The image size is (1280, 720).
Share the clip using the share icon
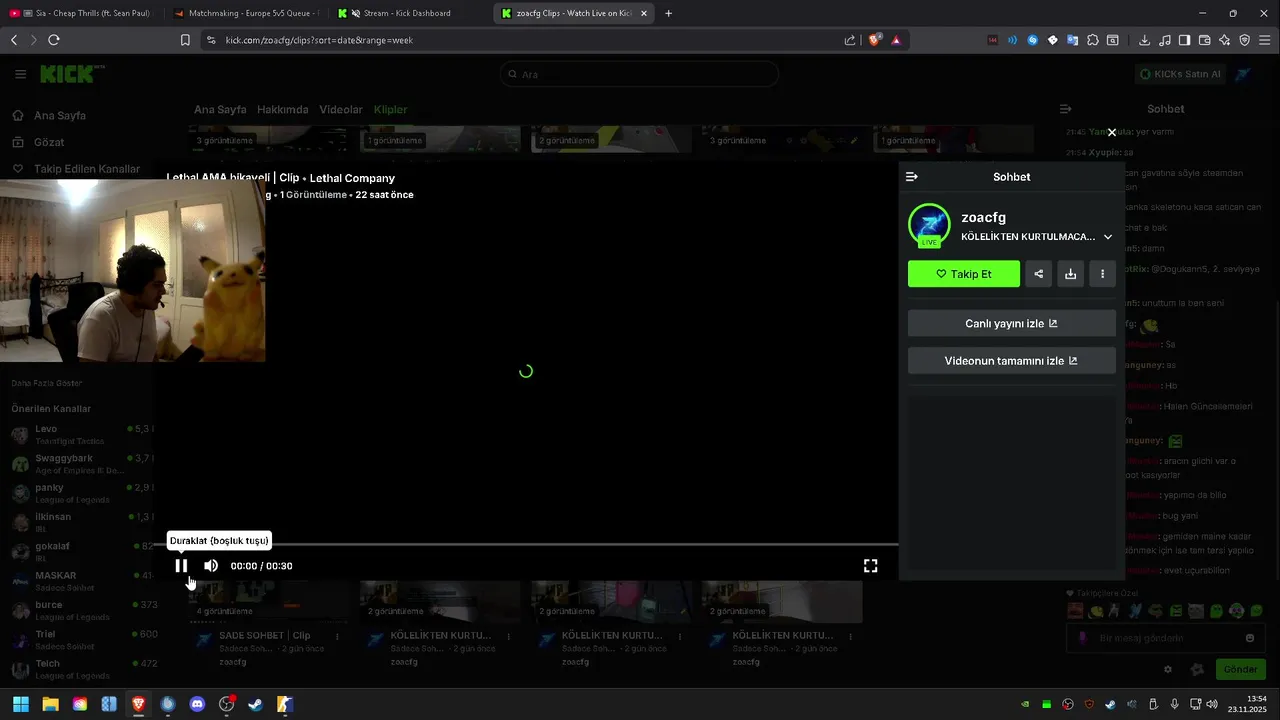1038,274
